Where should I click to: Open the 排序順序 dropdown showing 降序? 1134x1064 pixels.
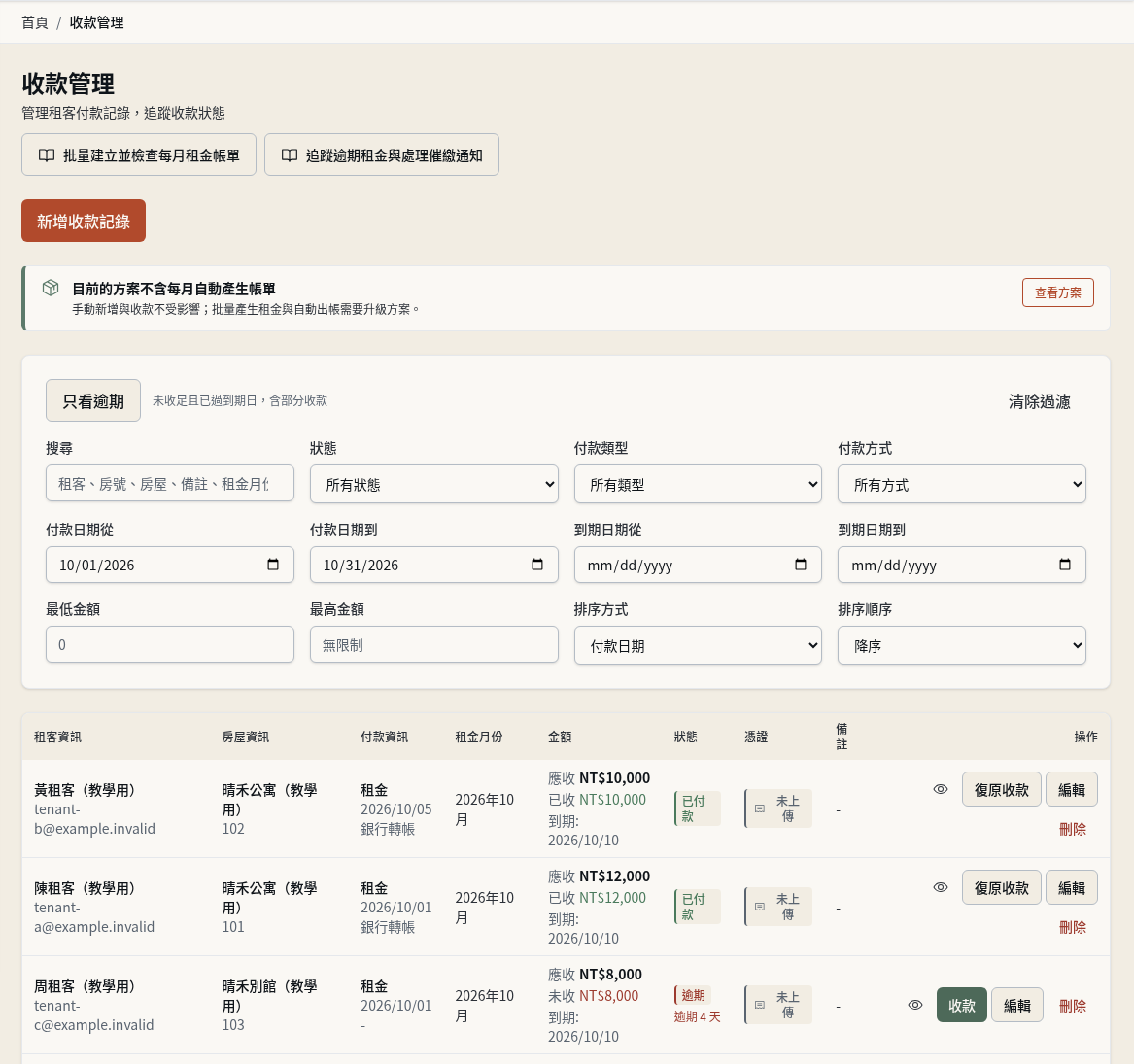coord(962,645)
